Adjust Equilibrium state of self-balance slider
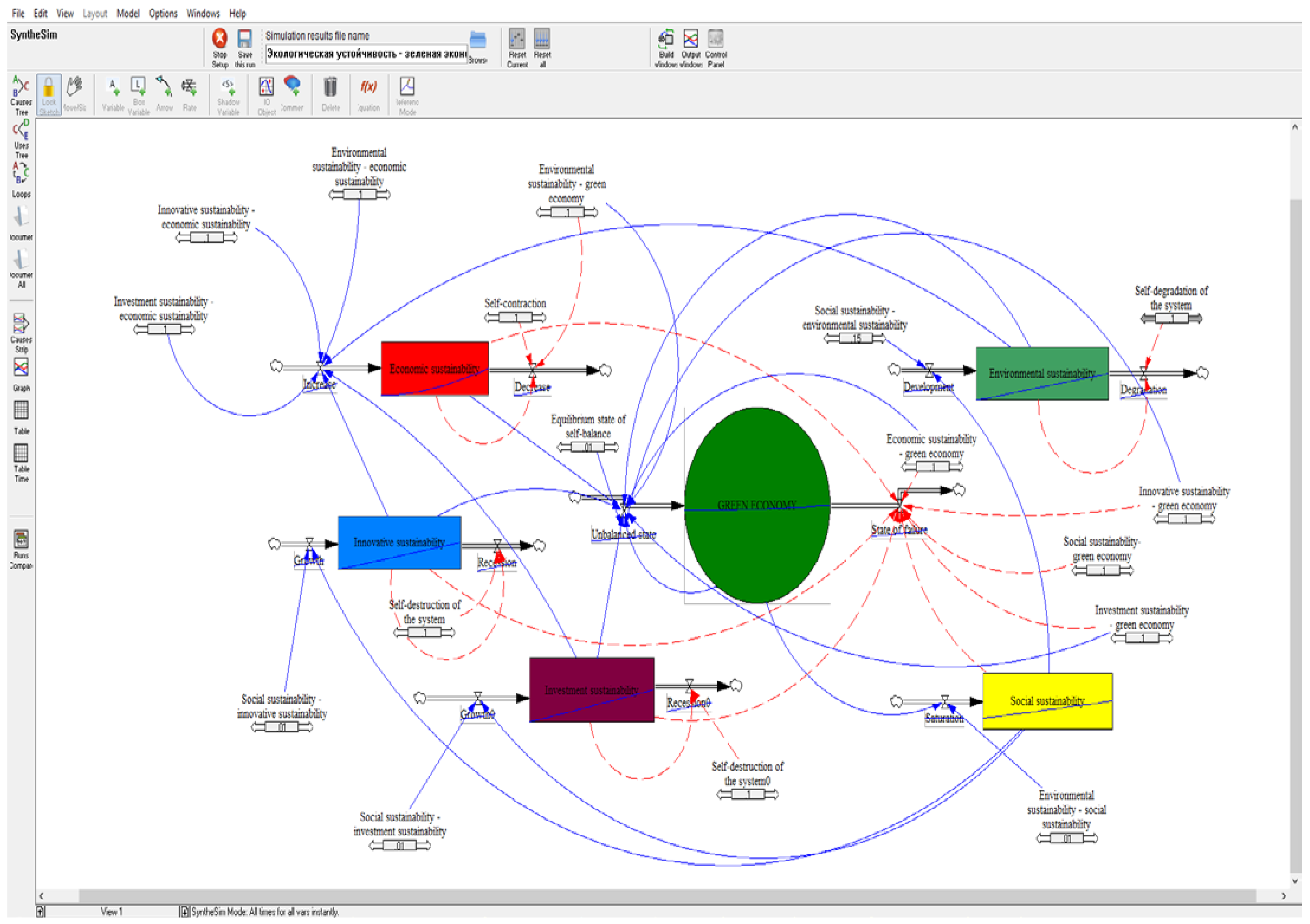Viewport: 1310px width, 924px height. pyautogui.click(x=588, y=448)
